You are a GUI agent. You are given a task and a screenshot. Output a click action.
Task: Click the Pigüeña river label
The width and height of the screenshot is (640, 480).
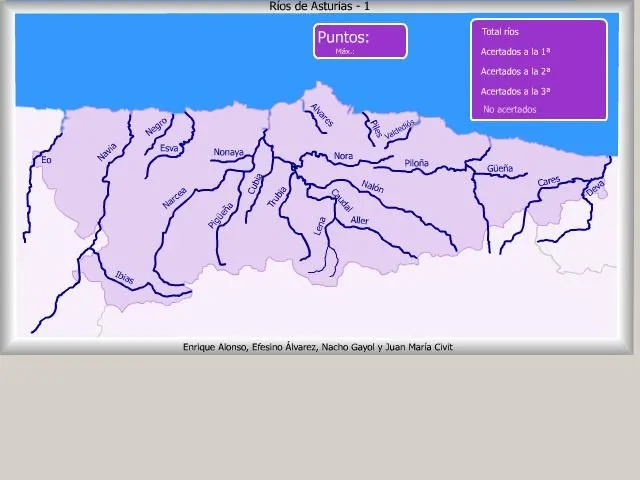(x=221, y=216)
